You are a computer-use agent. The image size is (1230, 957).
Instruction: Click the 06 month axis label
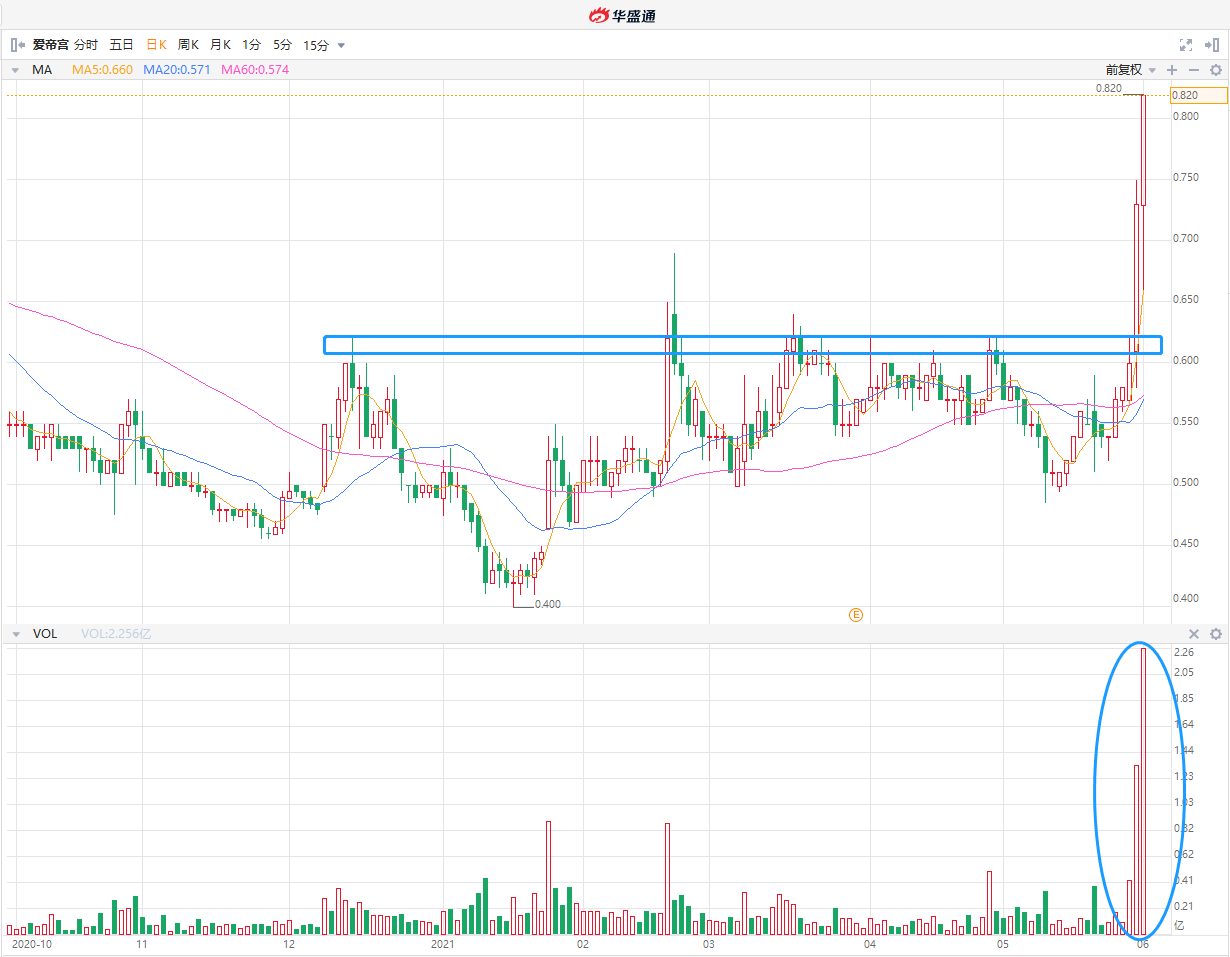pos(1142,944)
